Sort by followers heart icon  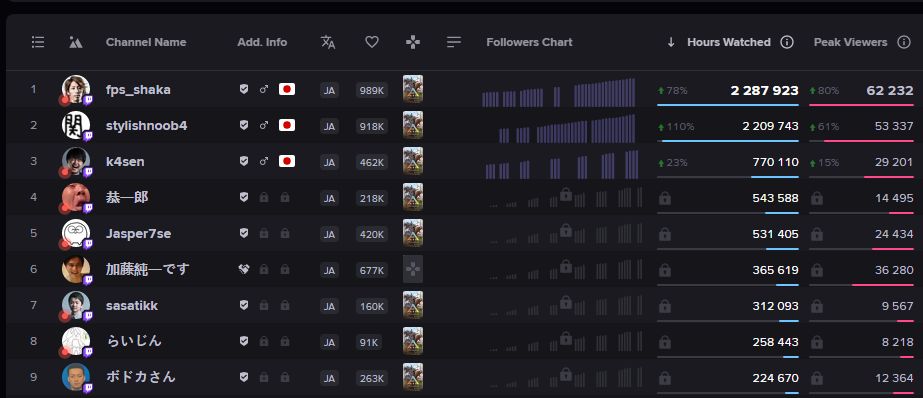click(x=371, y=42)
